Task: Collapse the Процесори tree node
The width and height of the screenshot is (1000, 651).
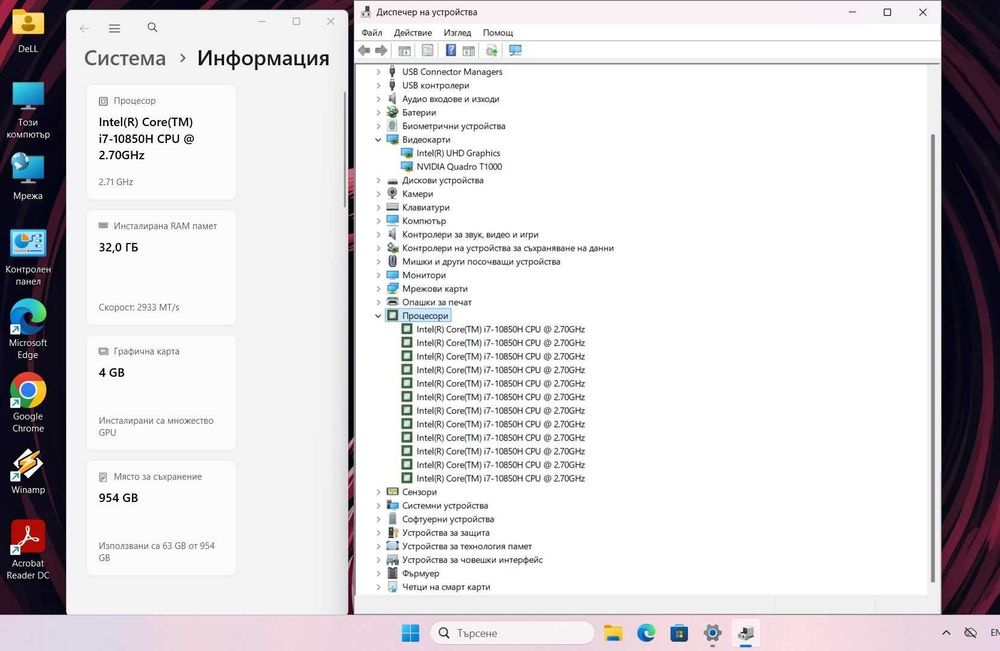Action: point(378,316)
